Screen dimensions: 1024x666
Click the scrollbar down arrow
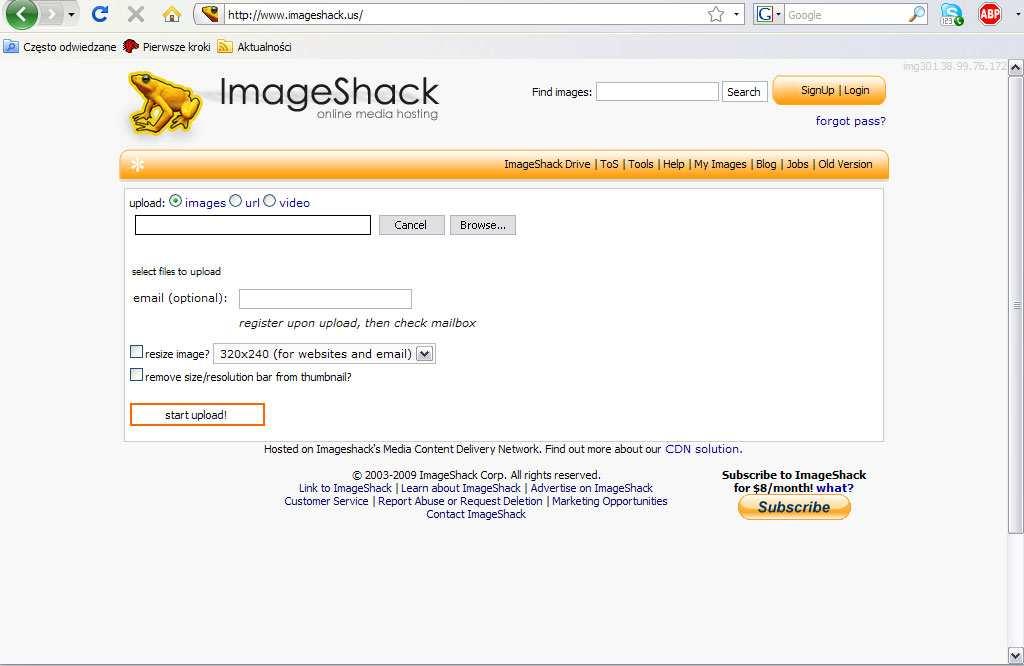1016,655
